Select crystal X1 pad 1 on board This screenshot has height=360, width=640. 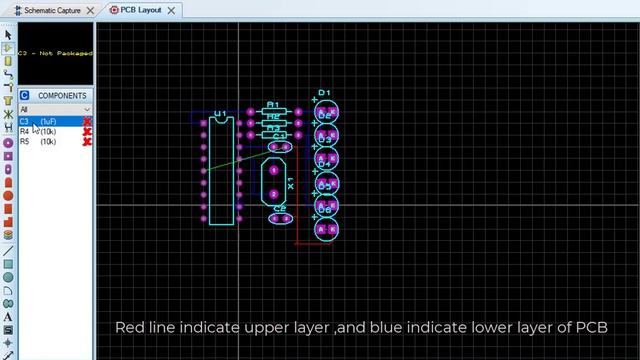(x=274, y=170)
